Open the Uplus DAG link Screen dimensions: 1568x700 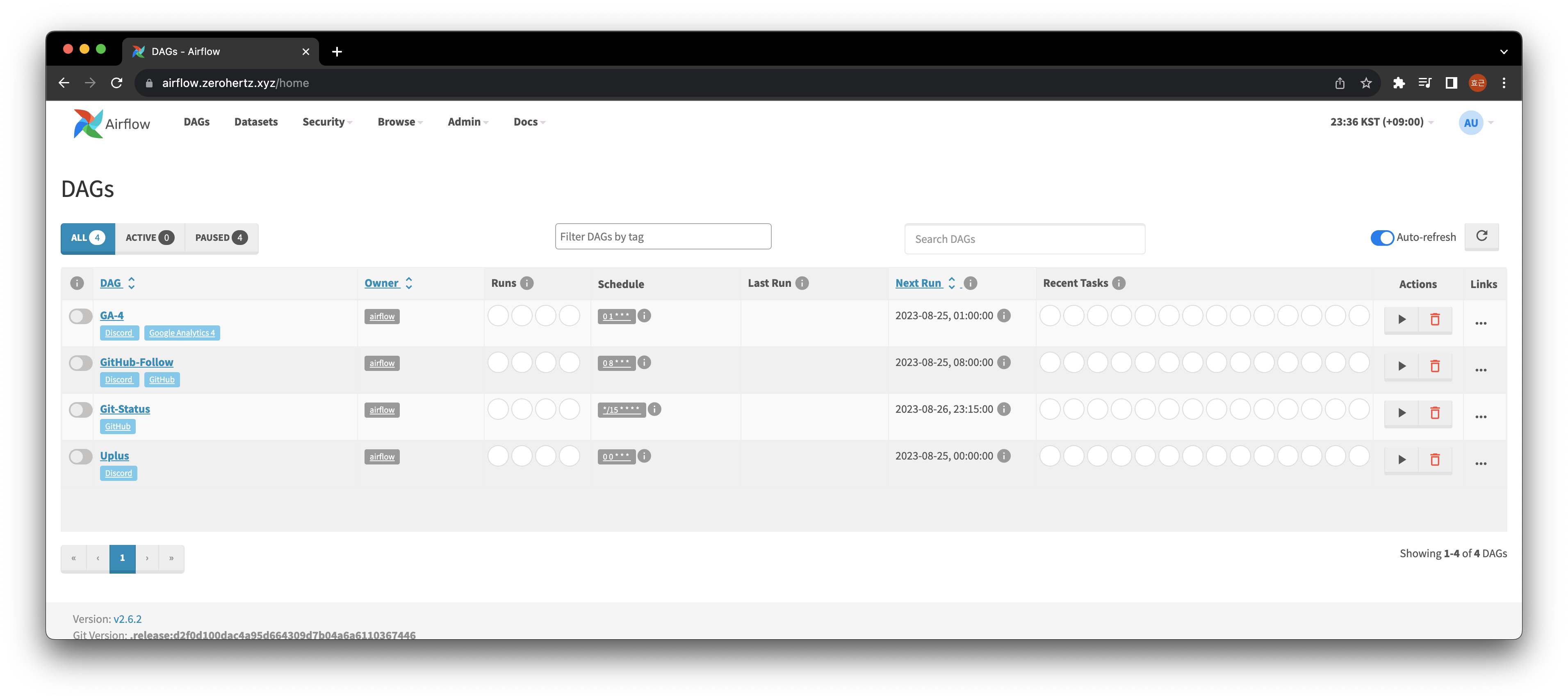(x=114, y=456)
